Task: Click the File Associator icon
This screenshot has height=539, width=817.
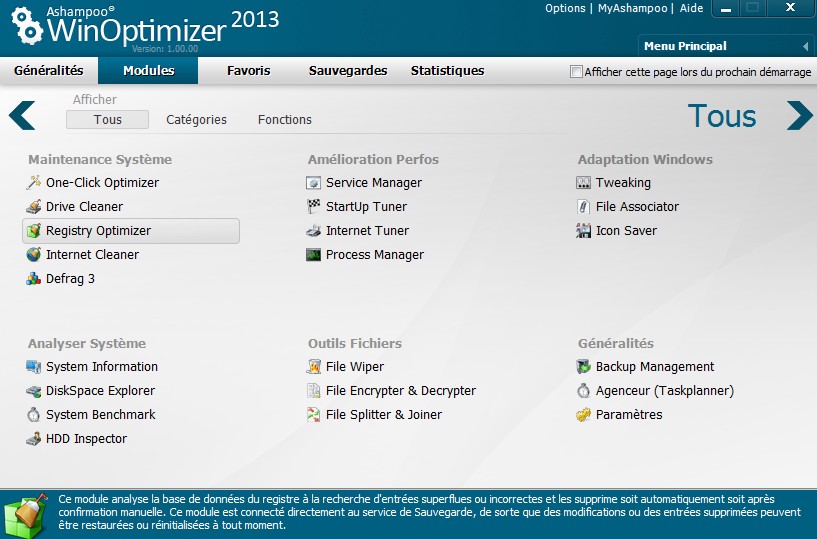Action: tap(584, 206)
